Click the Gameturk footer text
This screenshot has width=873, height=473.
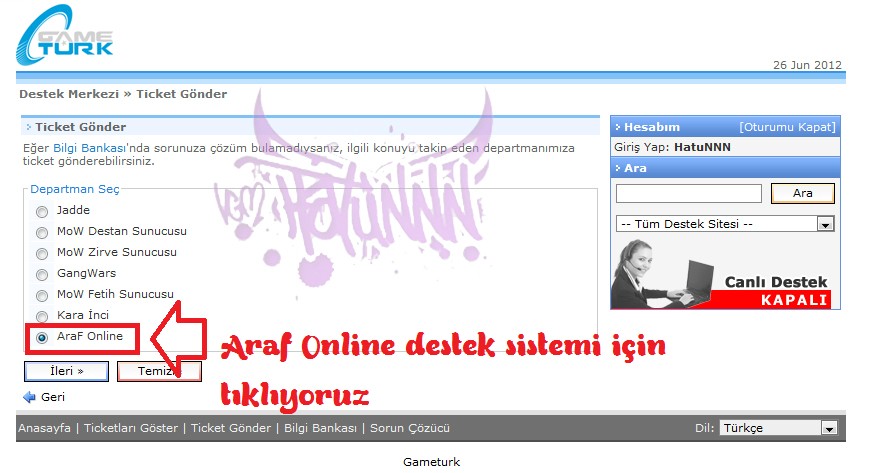point(431,462)
